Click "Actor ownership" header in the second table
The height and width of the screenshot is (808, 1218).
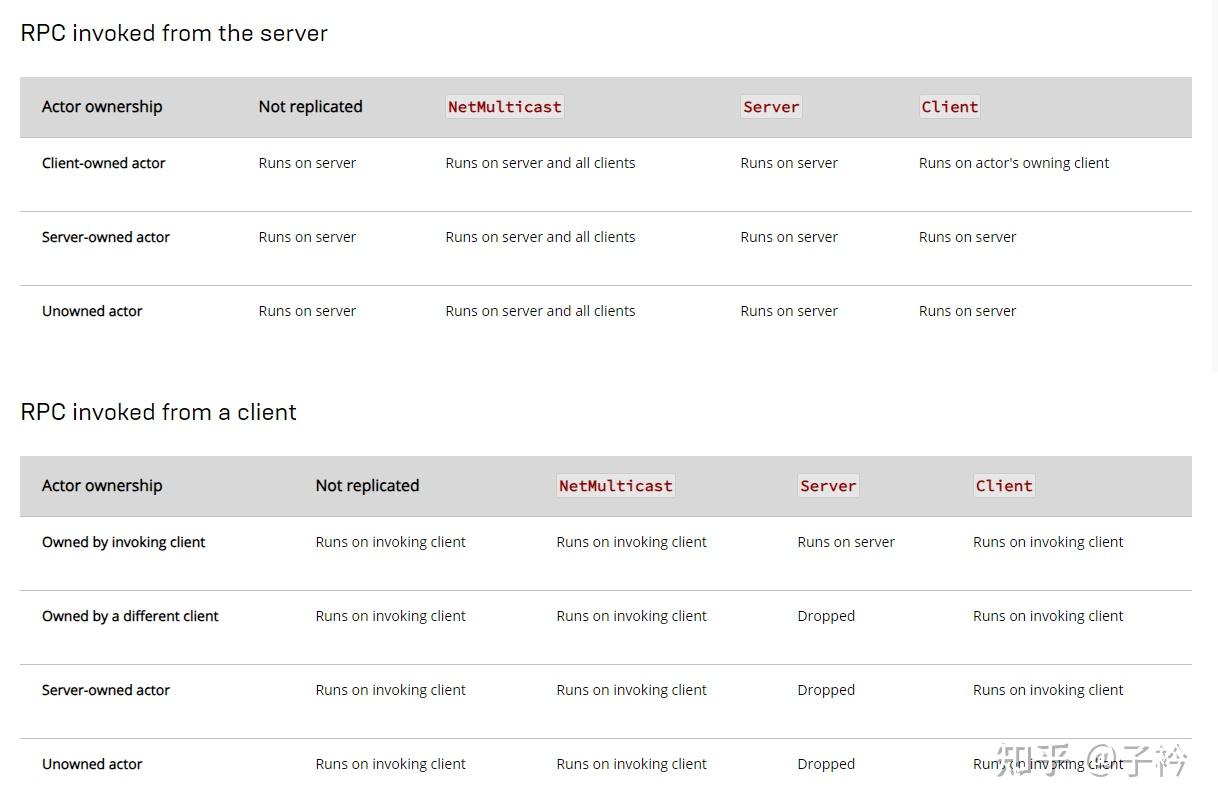102,486
